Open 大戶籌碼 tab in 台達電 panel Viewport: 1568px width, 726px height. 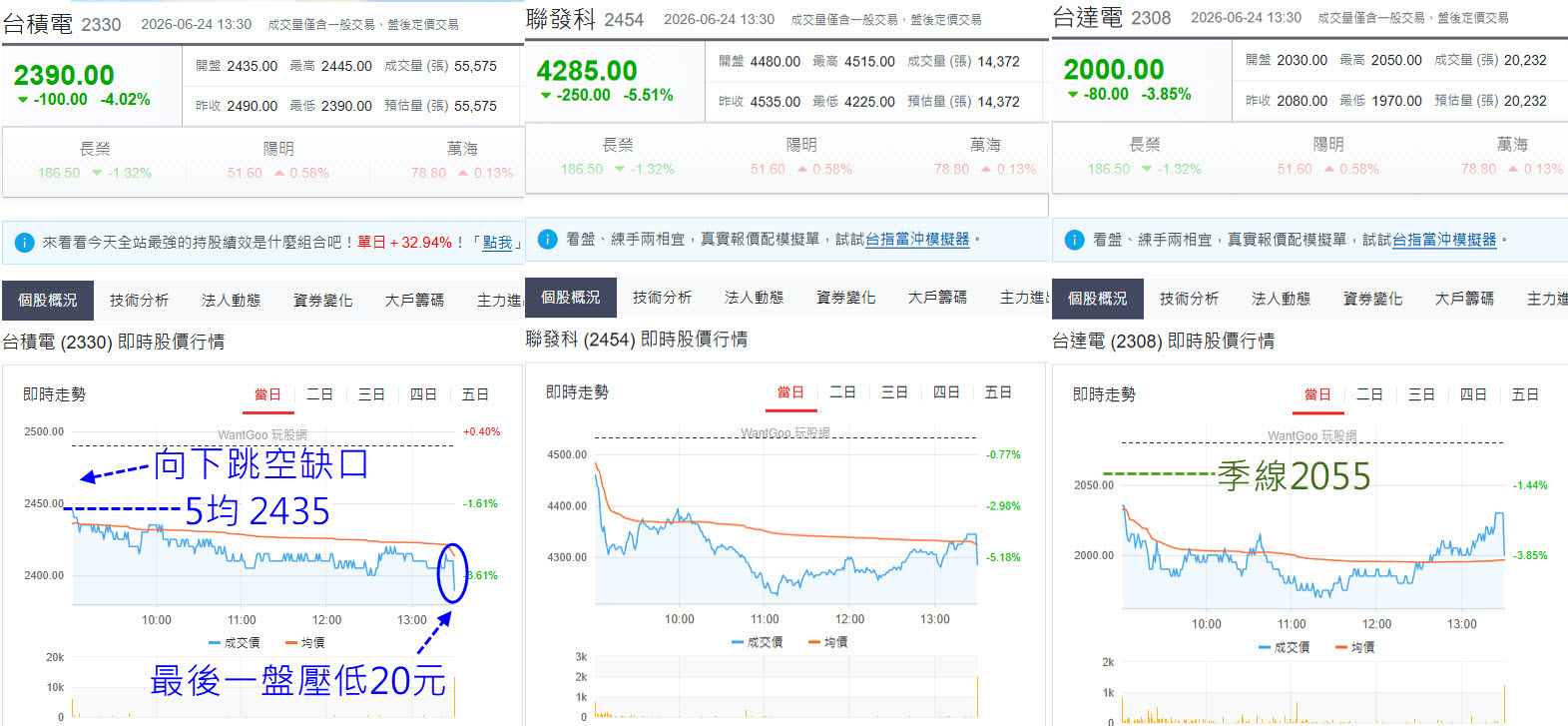pyautogui.click(x=1464, y=299)
